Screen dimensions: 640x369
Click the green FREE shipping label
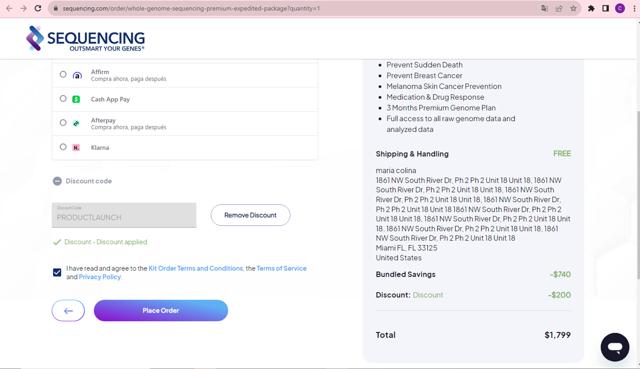coord(562,153)
